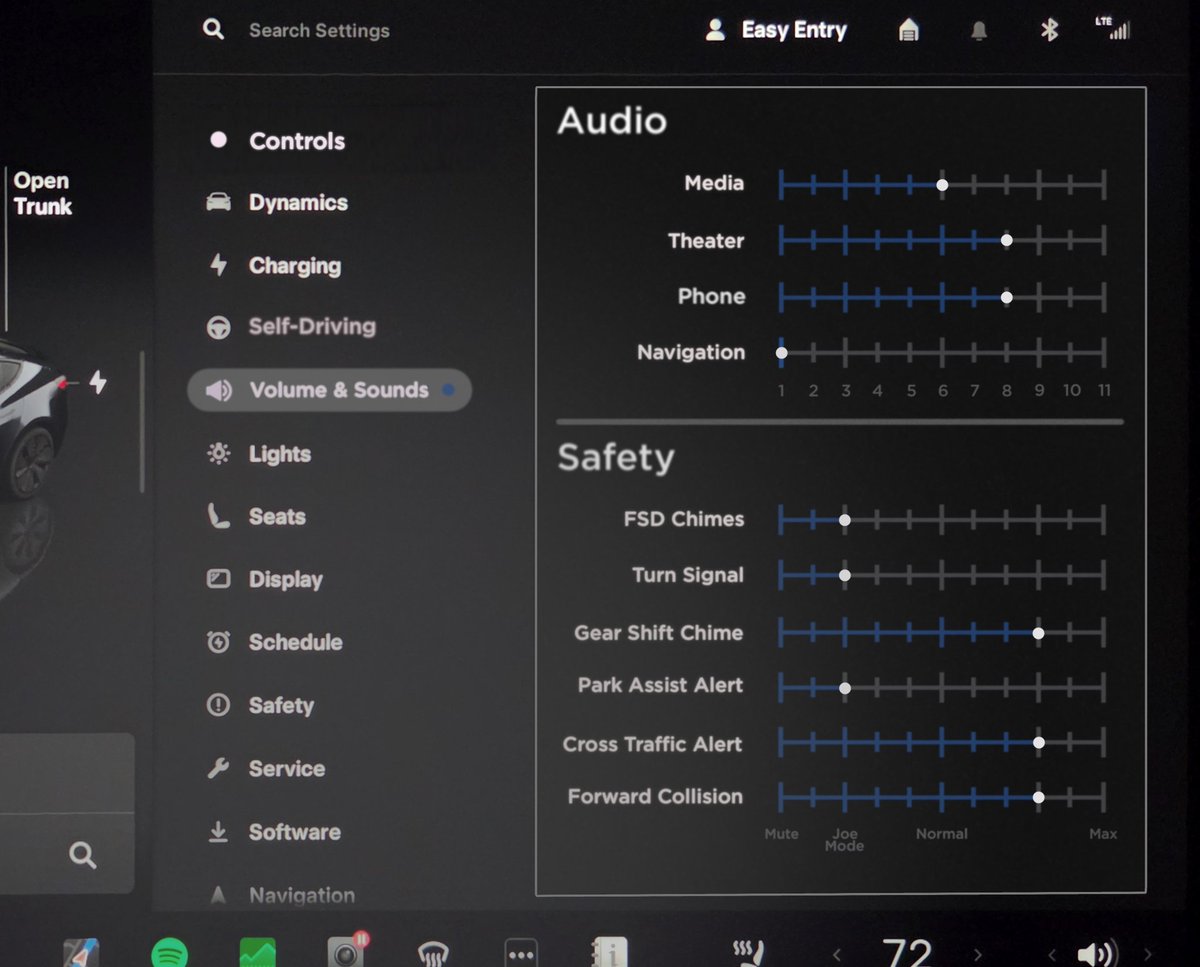This screenshot has width=1200, height=967.
Task: Adjust the Media volume slider handle
Action: 942,184
